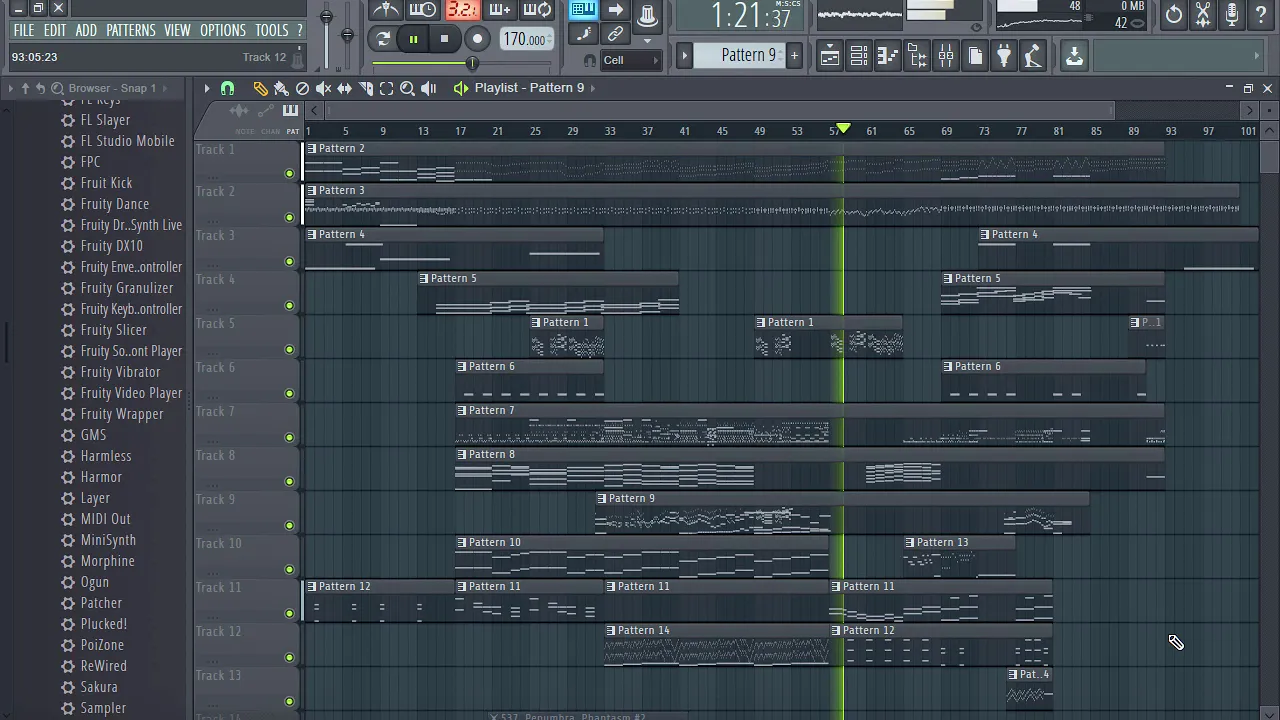The height and width of the screenshot is (720, 1280).
Task: Toggle the playlist snap magnet icon
Action: [x=228, y=88]
